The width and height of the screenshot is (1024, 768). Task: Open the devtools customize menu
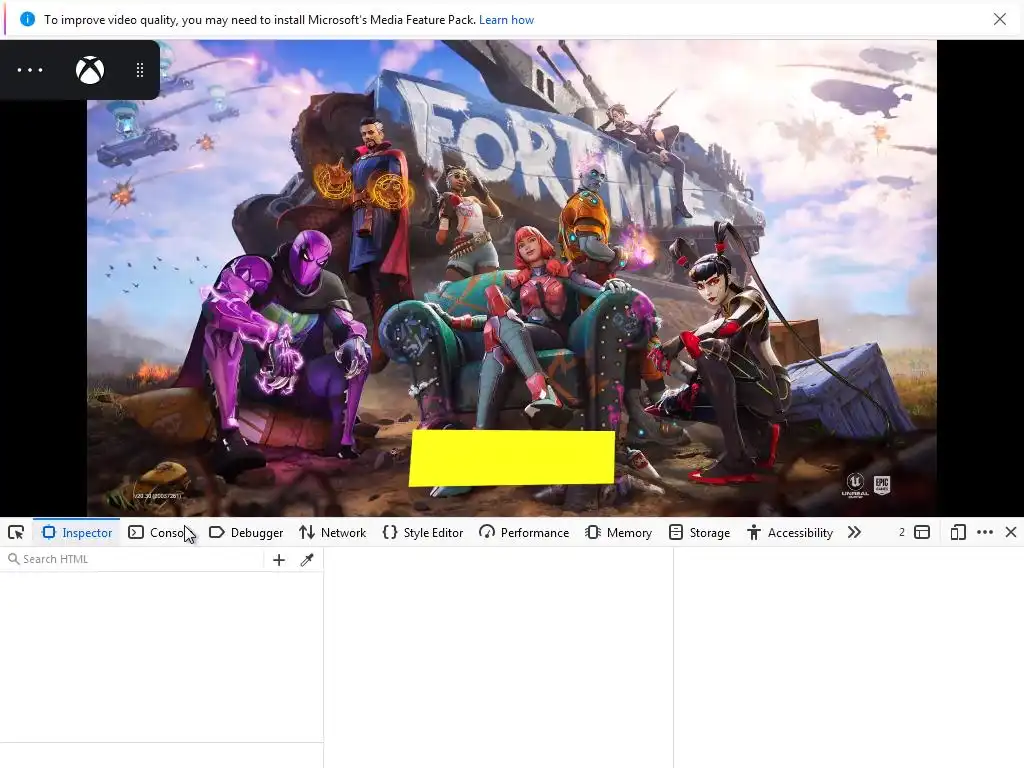pyautogui.click(x=985, y=532)
